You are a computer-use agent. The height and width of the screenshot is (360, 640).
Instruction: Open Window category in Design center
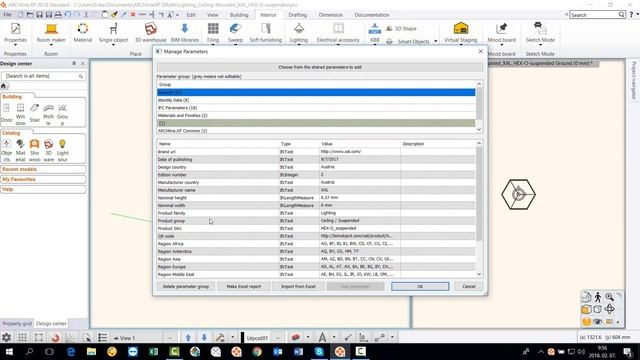(x=20, y=114)
